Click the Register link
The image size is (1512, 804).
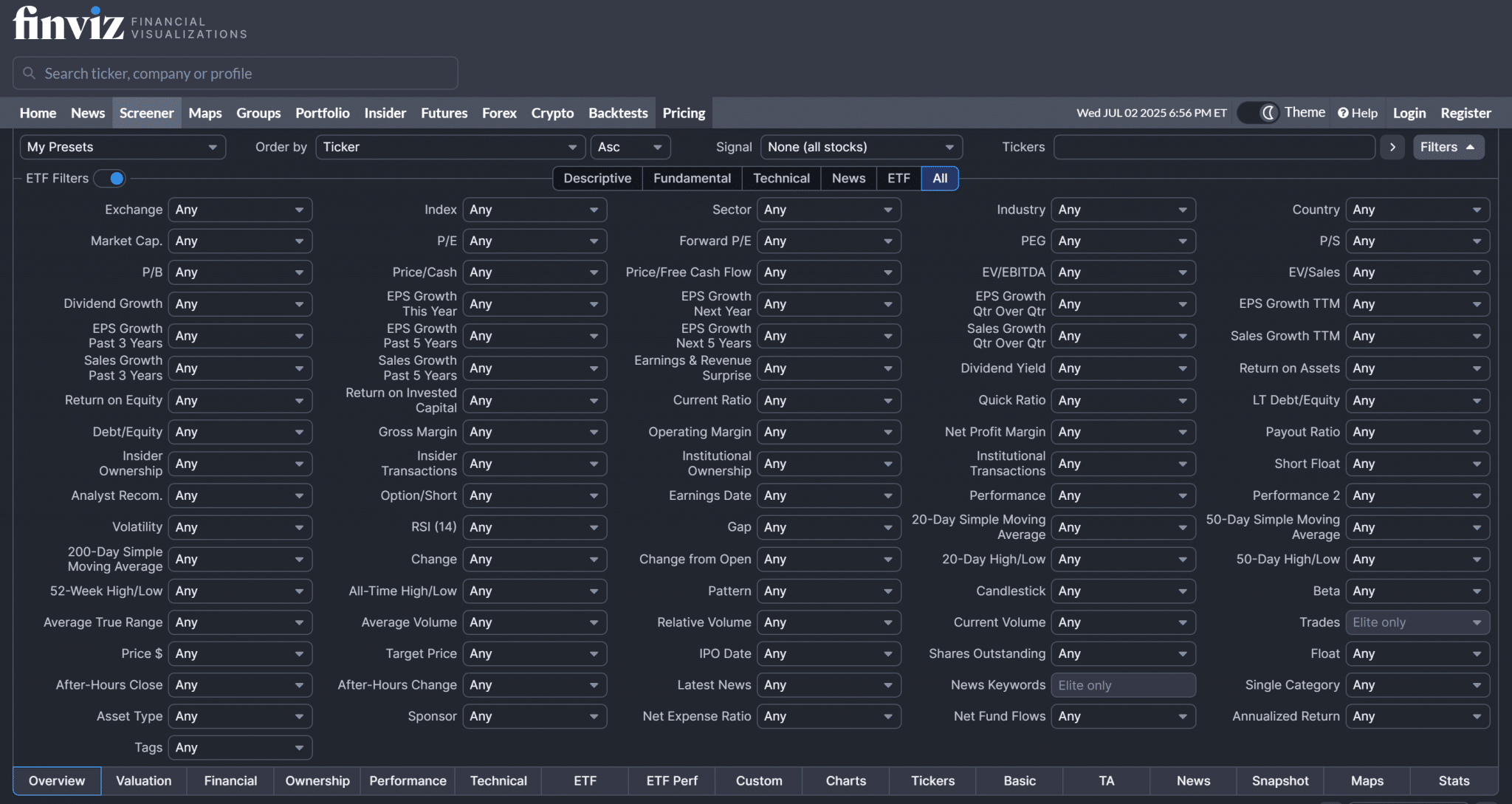tap(1465, 113)
